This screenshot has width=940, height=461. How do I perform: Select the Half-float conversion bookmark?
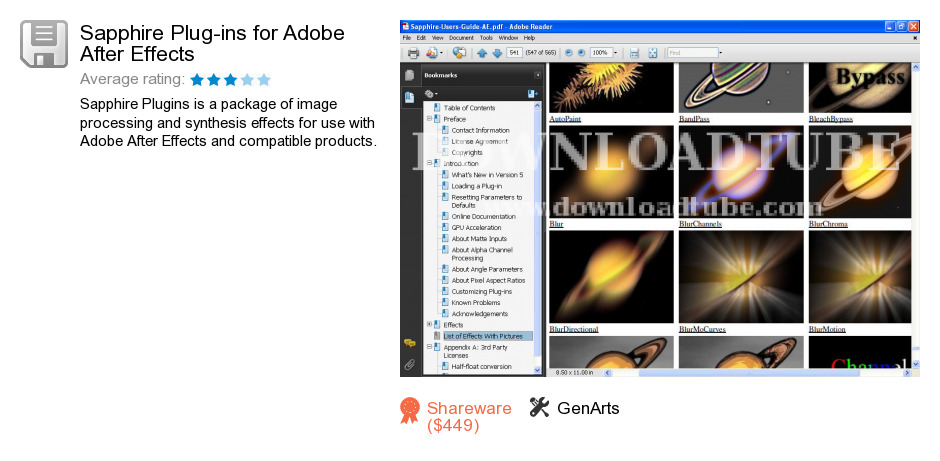(x=481, y=366)
